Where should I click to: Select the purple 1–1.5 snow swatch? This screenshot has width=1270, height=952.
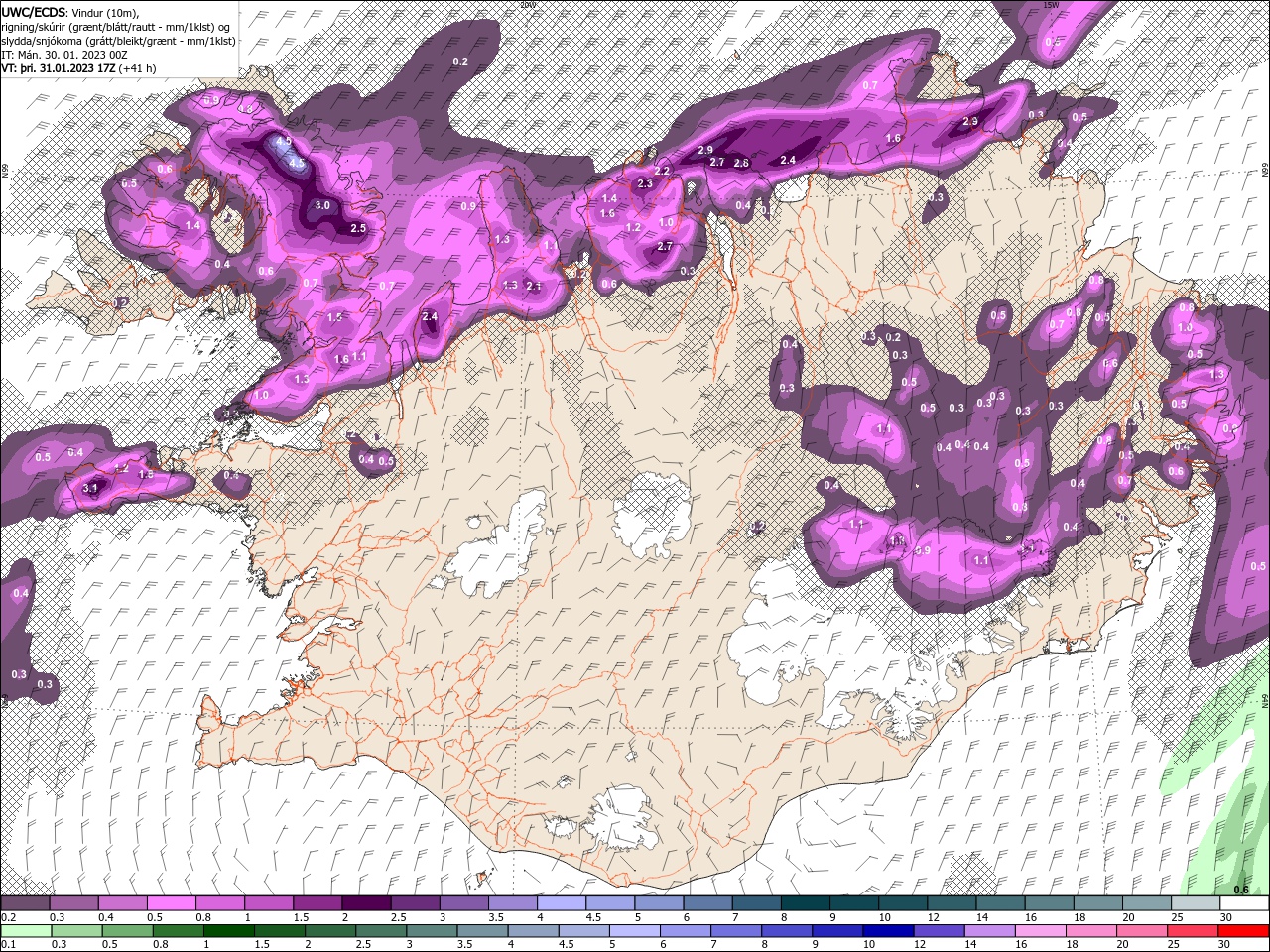(x=269, y=903)
